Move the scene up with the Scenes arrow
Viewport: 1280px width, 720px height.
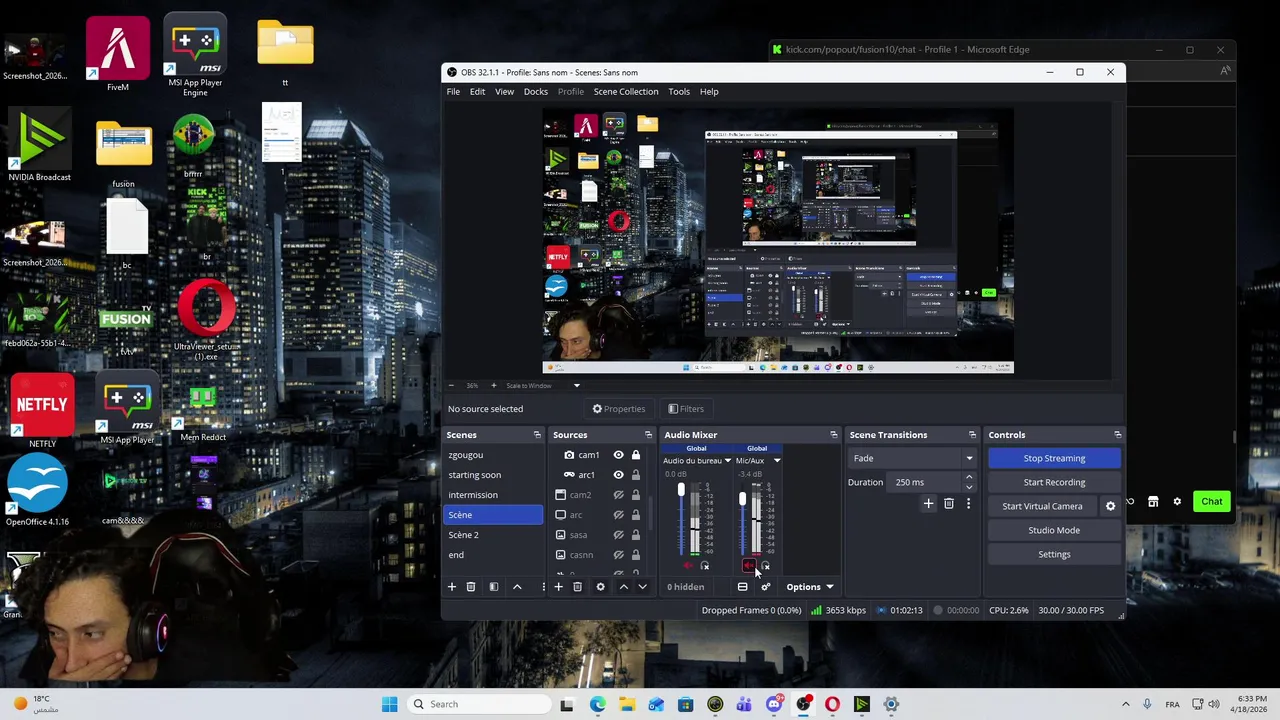tap(517, 587)
